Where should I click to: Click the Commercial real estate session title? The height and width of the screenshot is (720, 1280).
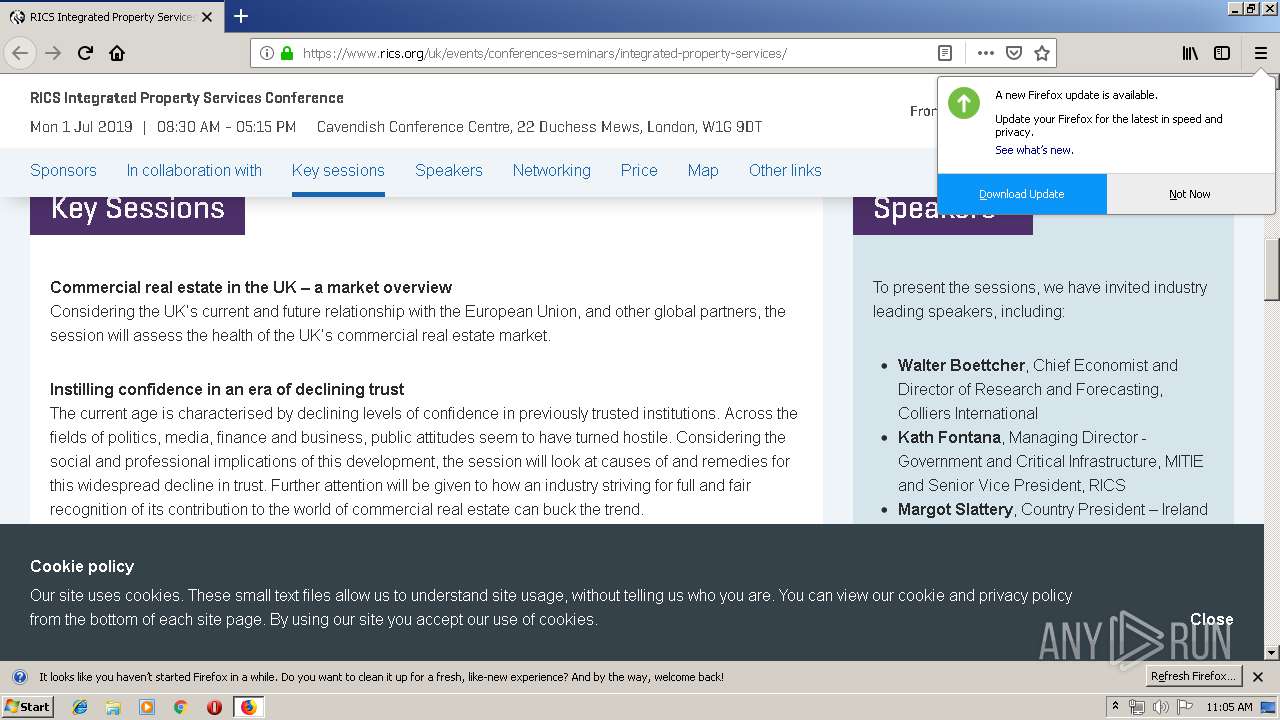(x=251, y=287)
